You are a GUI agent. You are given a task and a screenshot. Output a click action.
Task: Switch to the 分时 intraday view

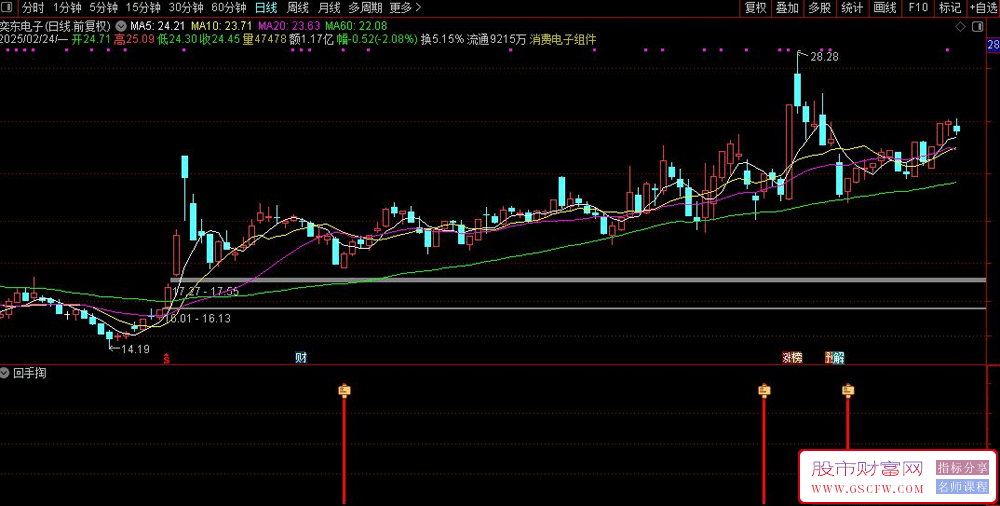pyautogui.click(x=33, y=8)
